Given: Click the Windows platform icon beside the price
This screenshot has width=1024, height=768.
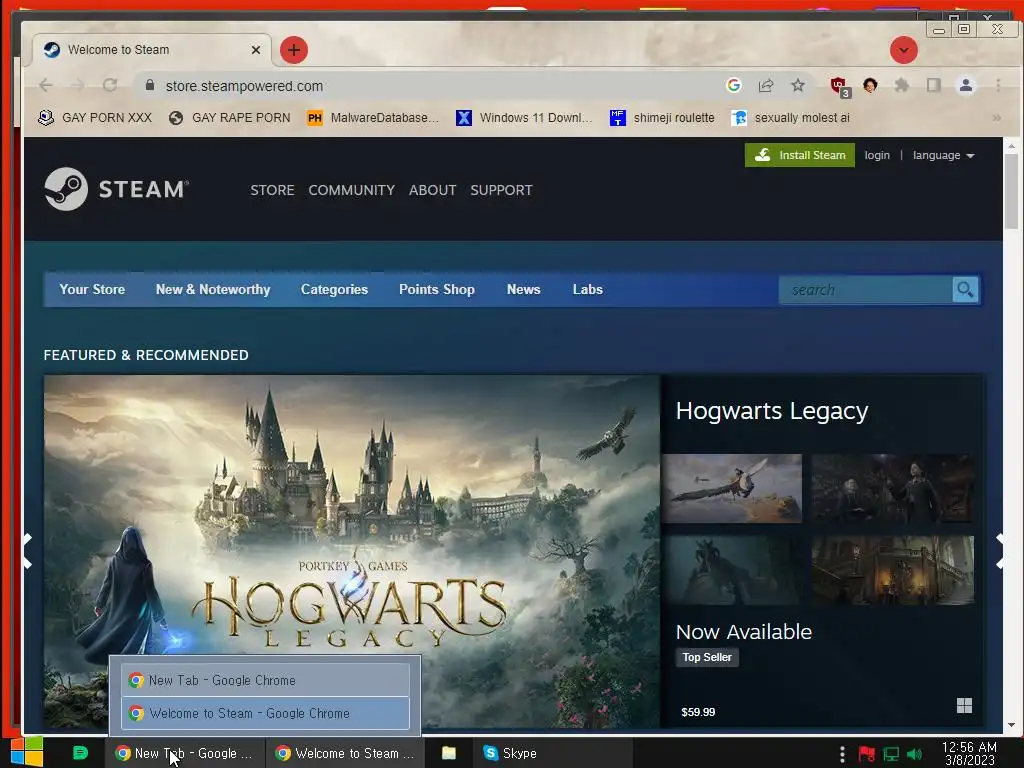Looking at the screenshot, I should pyautogui.click(x=964, y=705).
